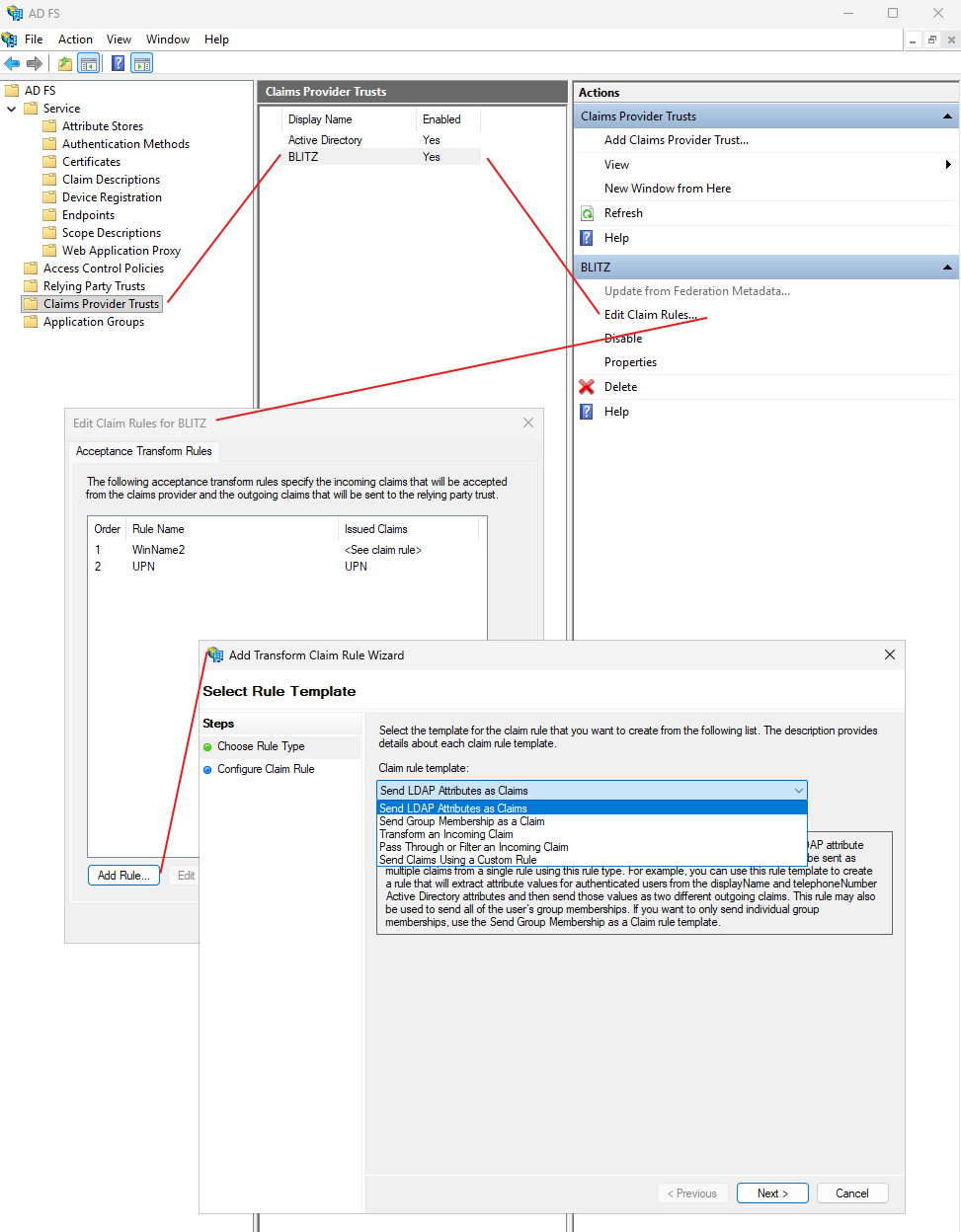Select Device Registration in the tree

(x=112, y=197)
